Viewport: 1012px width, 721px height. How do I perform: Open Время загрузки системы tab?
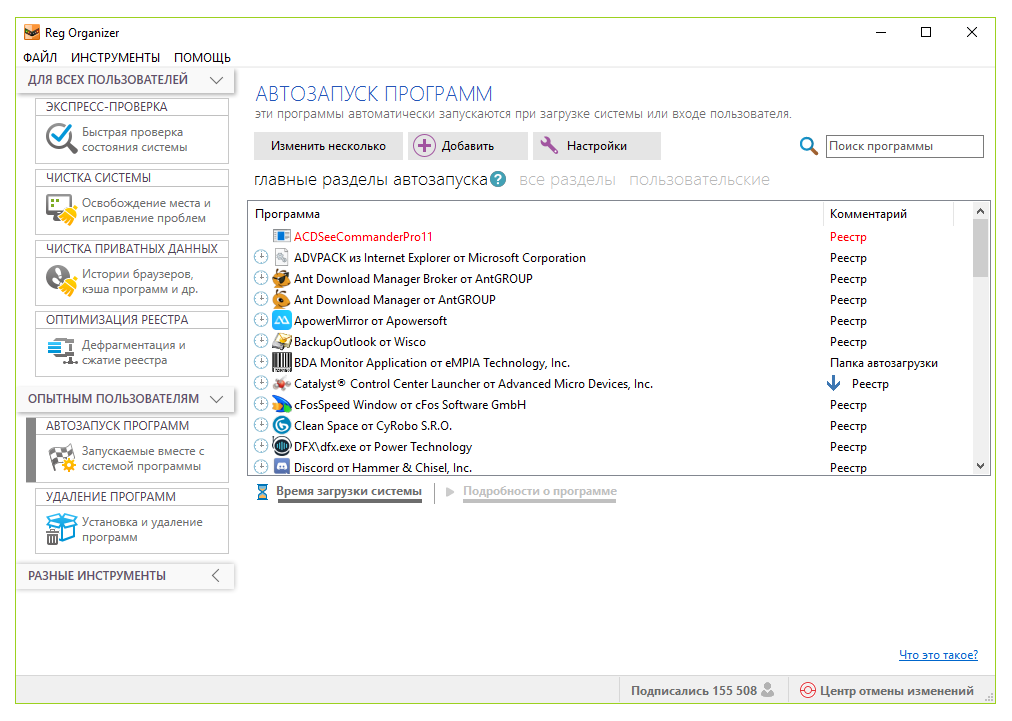[349, 491]
